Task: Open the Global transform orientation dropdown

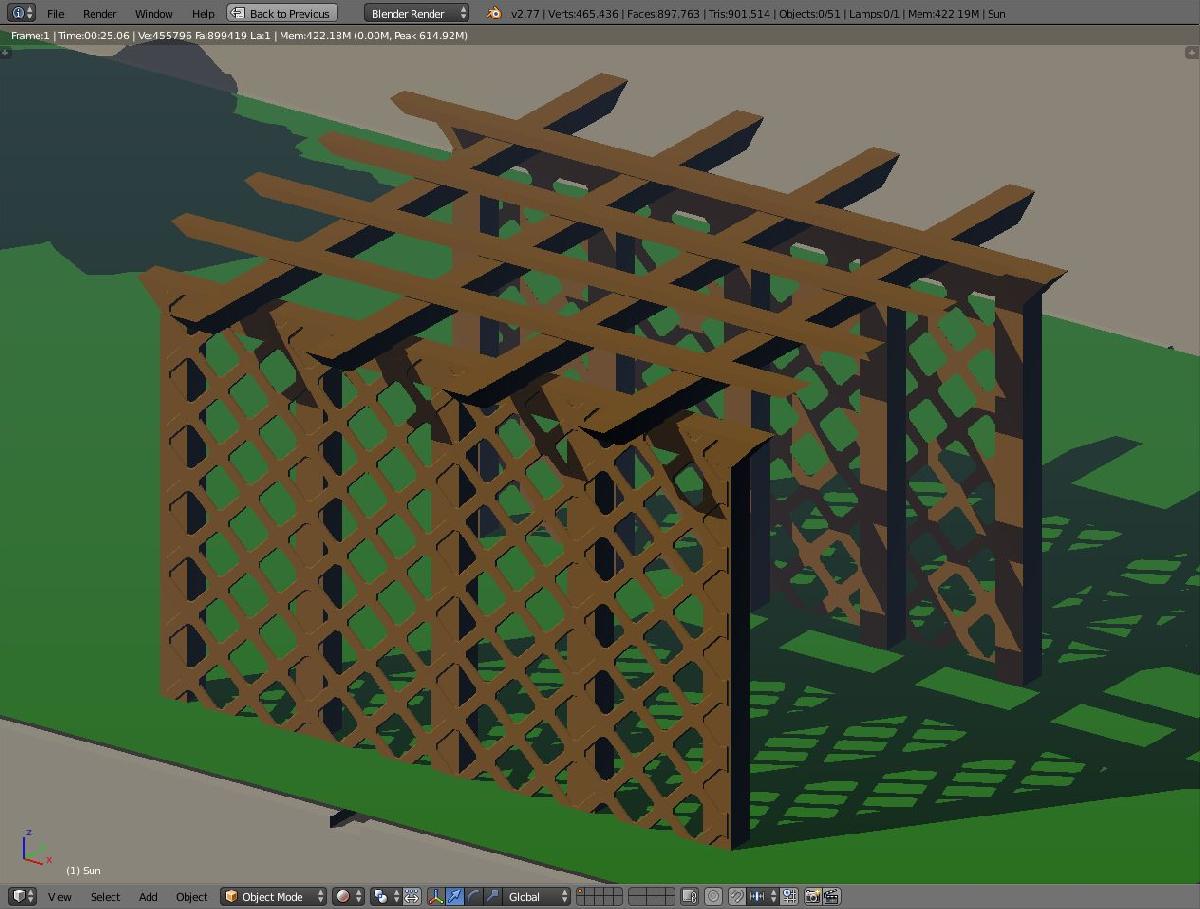Action: pyautogui.click(x=536, y=897)
